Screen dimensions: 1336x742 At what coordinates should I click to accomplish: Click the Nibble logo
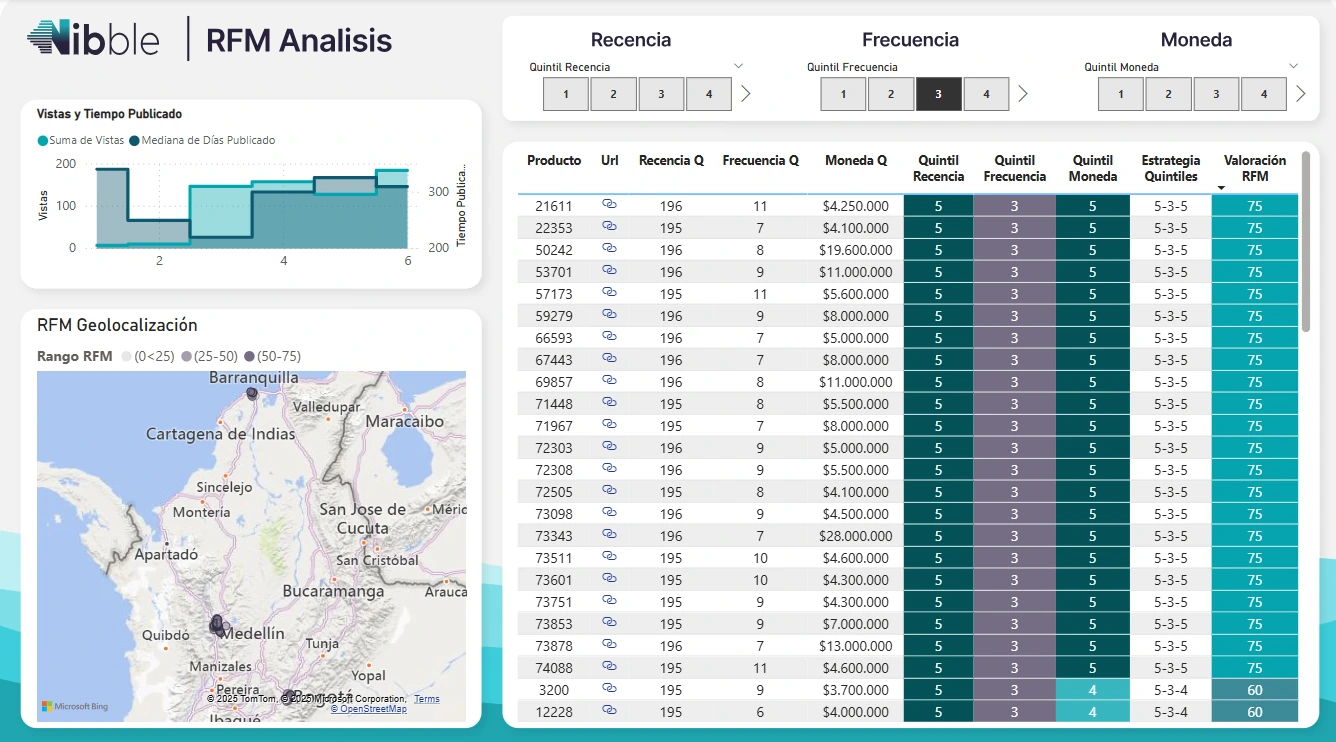point(94,39)
